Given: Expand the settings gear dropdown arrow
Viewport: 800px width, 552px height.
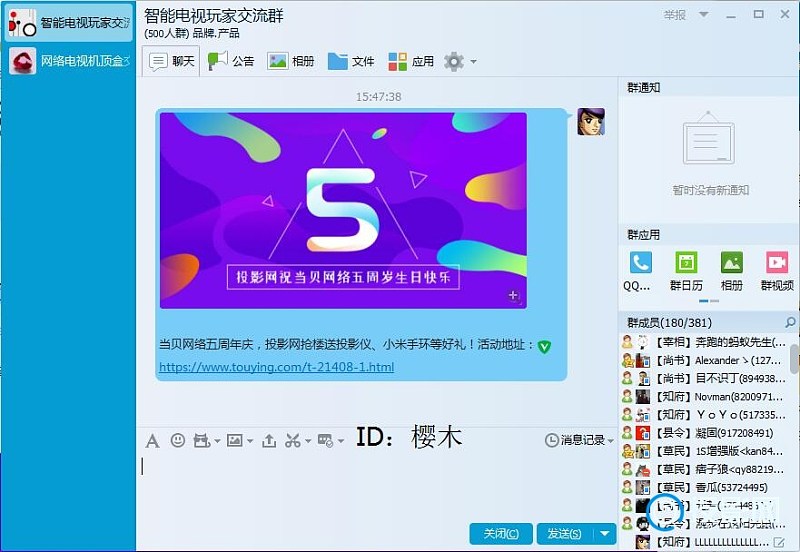Looking at the screenshot, I should pos(473,62).
